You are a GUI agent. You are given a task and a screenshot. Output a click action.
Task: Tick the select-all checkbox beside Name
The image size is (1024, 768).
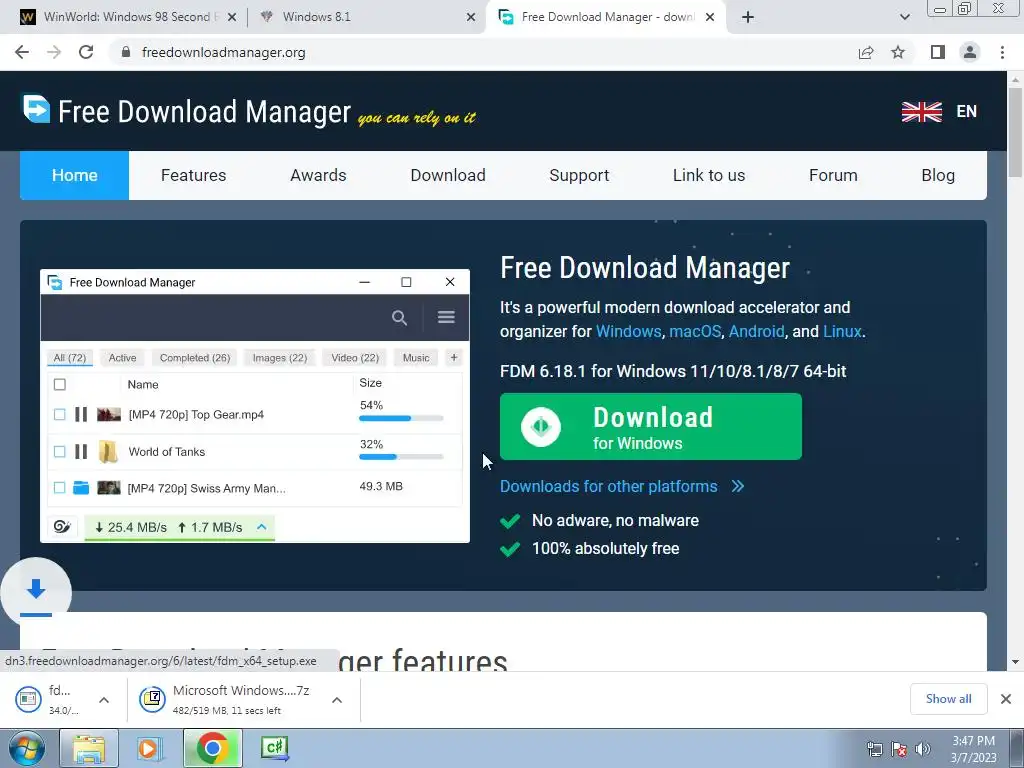tap(59, 384)
